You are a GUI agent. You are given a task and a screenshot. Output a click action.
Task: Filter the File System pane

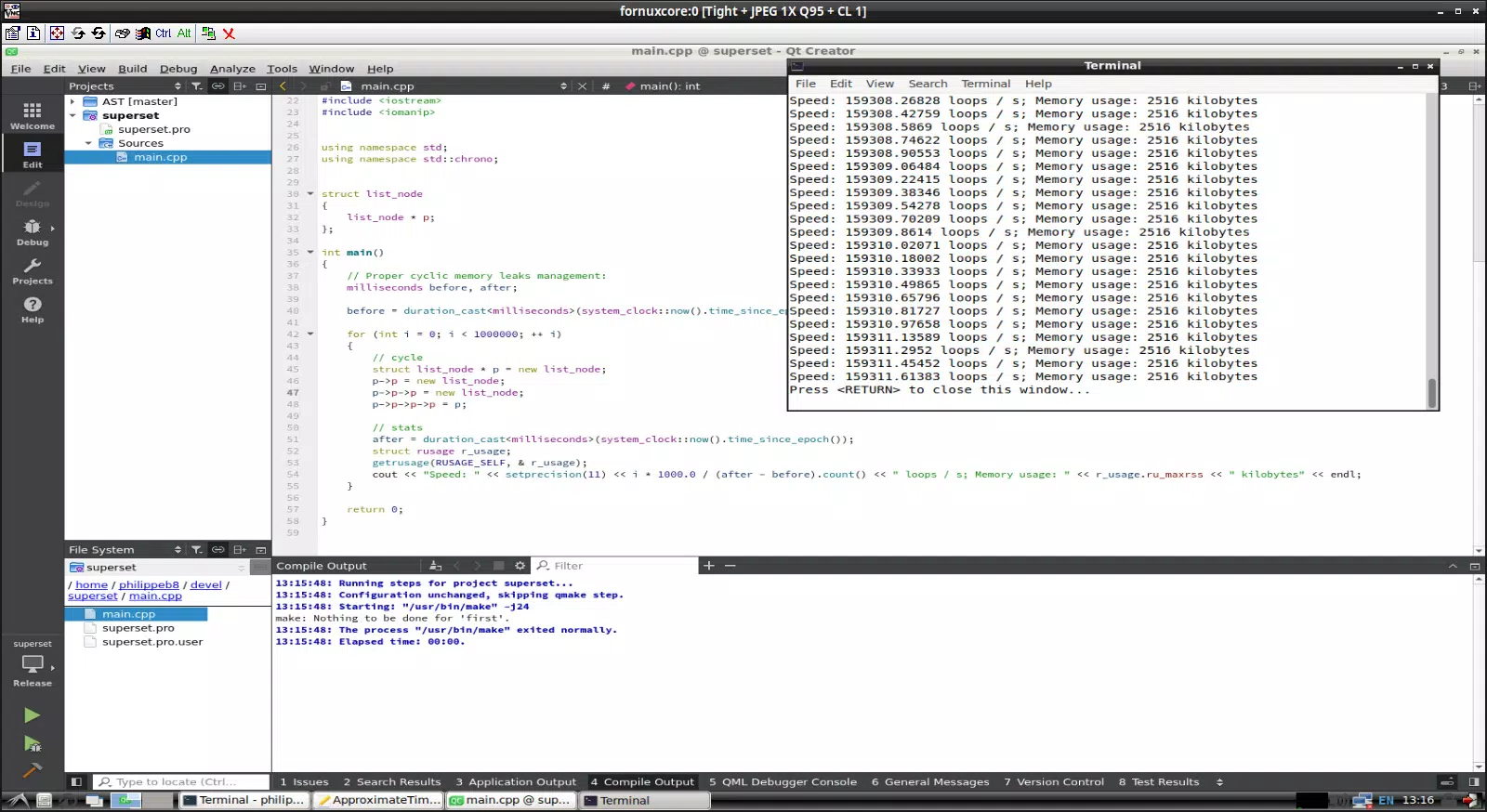point(197,550)
